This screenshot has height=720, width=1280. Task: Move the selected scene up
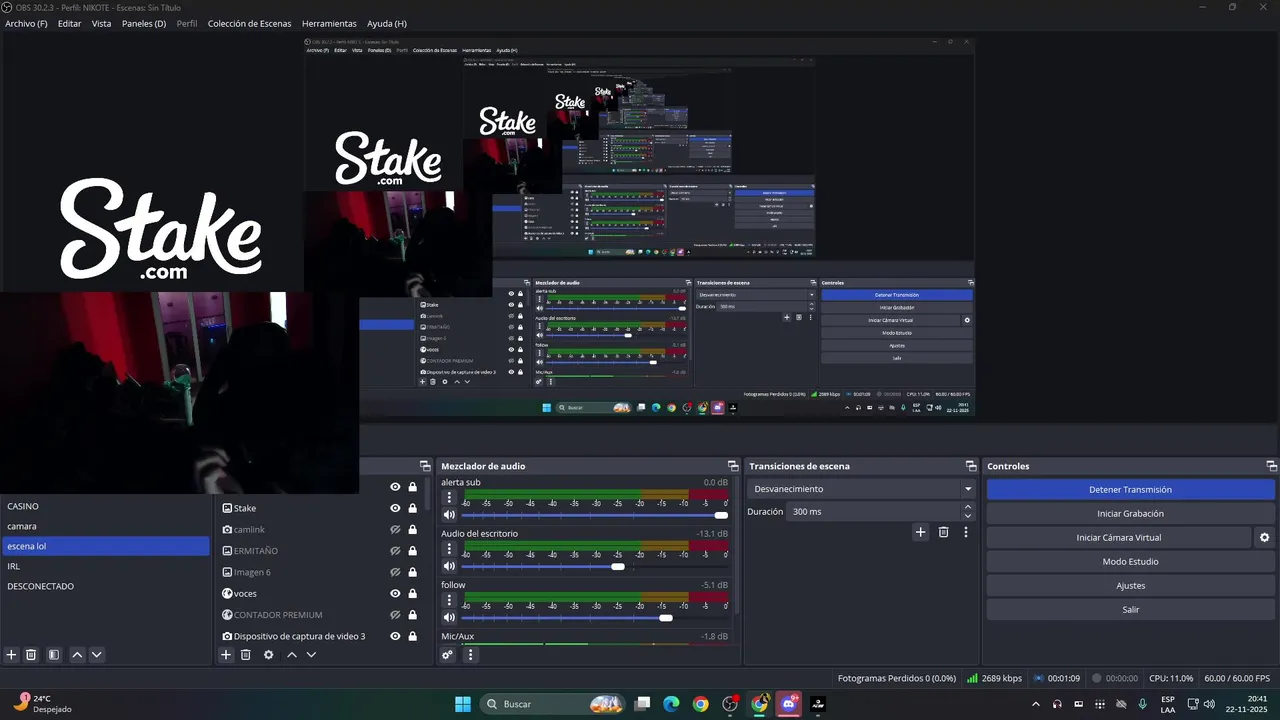(77, 655)
